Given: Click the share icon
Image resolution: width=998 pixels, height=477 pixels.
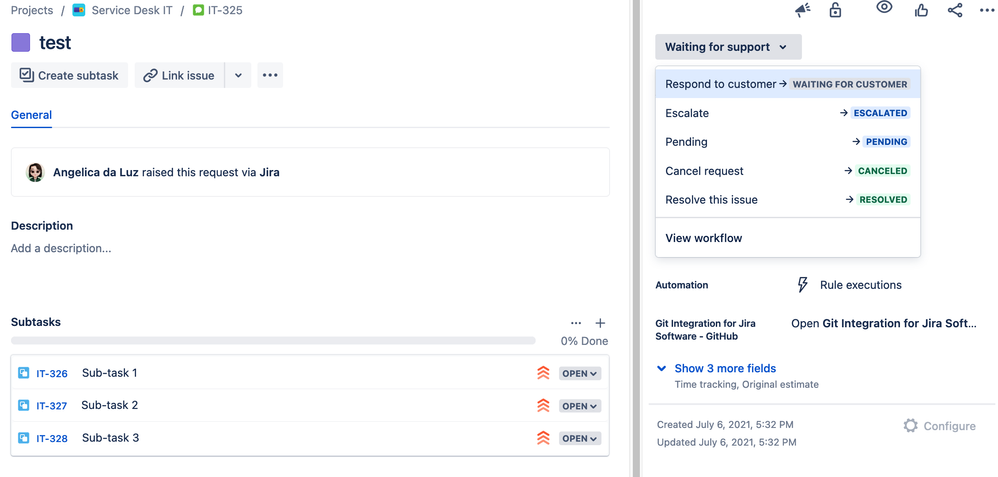Looking at the screenshot, I should tap(955, 10).
